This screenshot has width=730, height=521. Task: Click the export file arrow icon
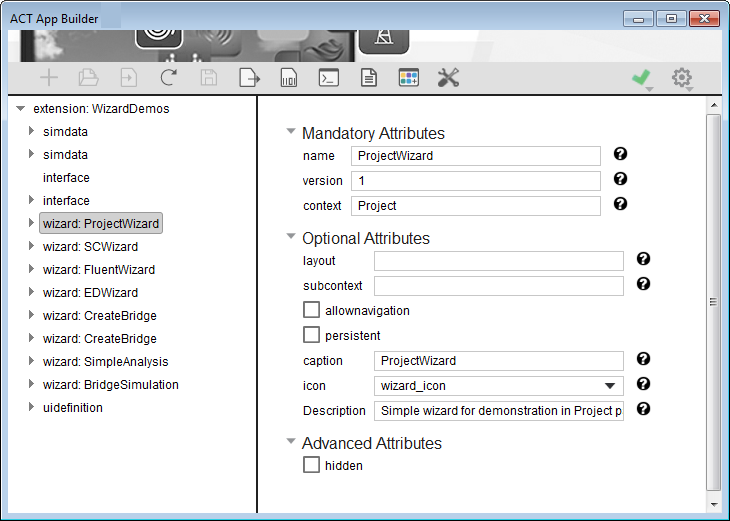(248, 78)
